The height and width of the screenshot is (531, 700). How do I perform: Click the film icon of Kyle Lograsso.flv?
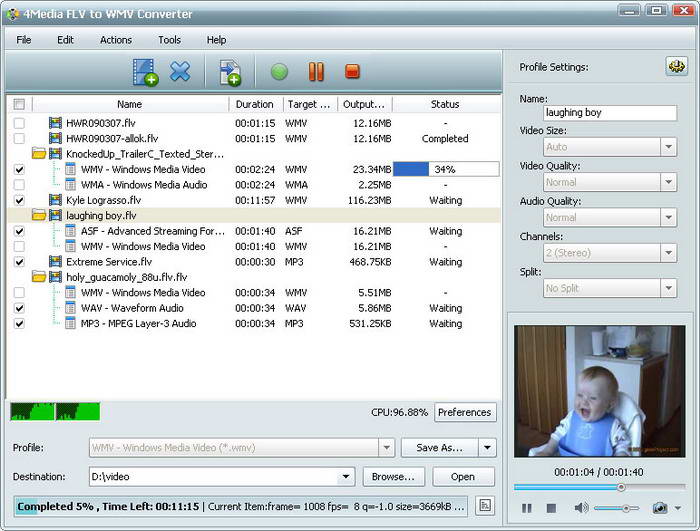coord(55,200)
